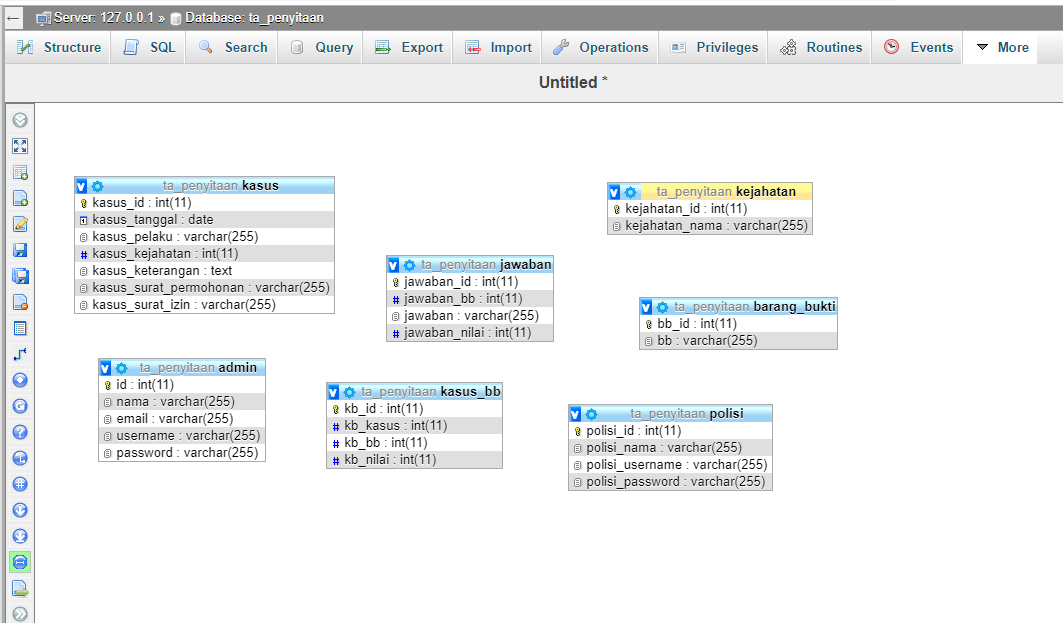
Task: Go to the Export tab
Action: click(409, 47)
